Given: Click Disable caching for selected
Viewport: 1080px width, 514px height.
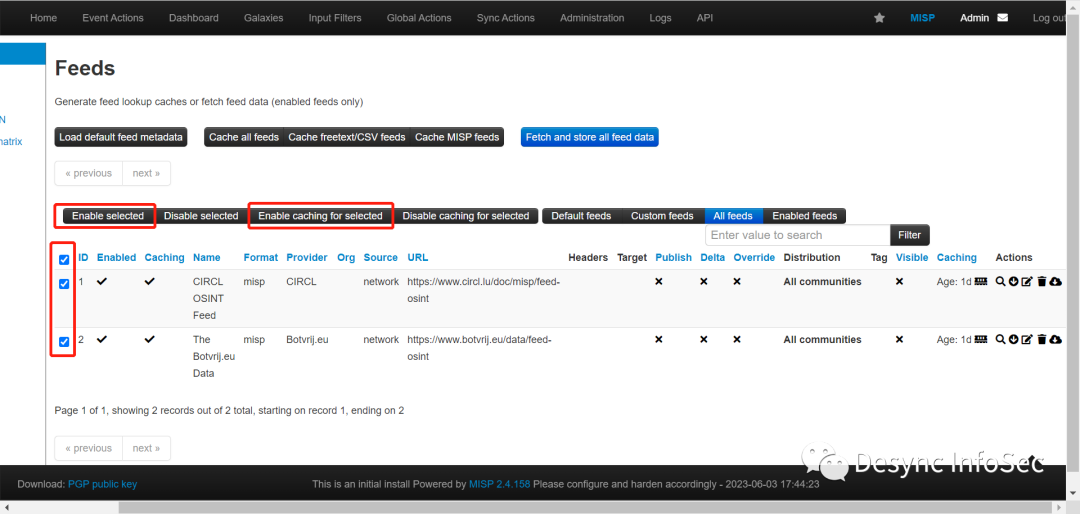Looking at the screenshot, I should (466, 216).
